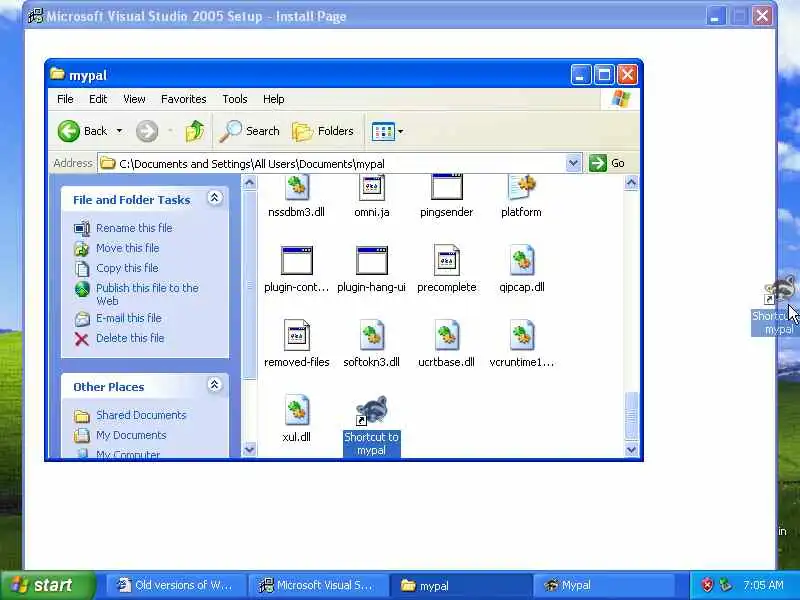Toggle the Folders pane
The height and width of the screenshot is (600, 800).
click(x=323, y=131)
